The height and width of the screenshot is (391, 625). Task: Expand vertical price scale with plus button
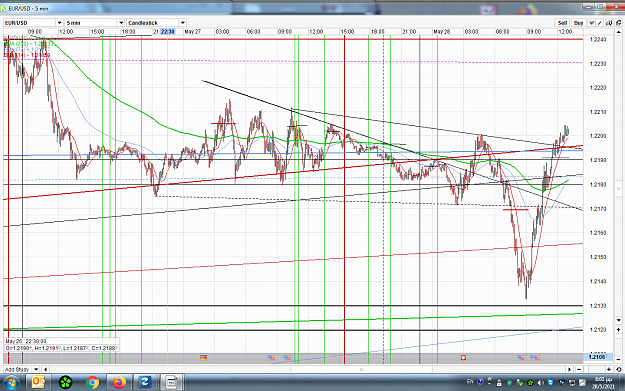[619, 330]
